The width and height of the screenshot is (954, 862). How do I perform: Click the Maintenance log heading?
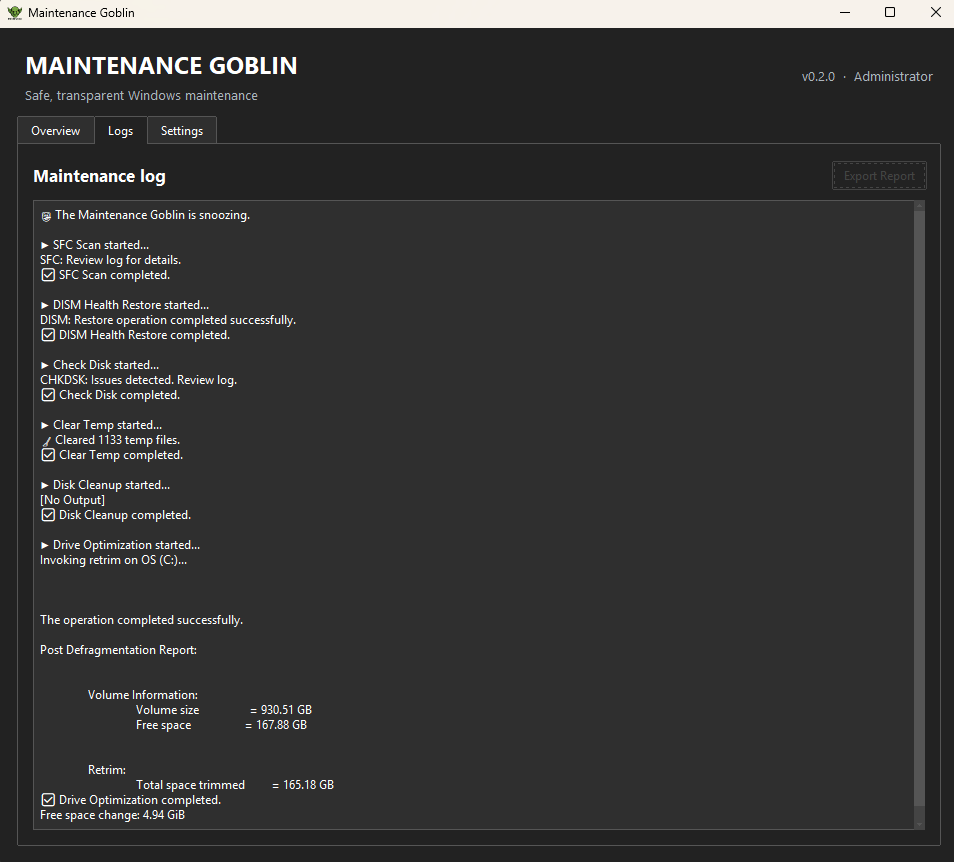tap(99, 176)
